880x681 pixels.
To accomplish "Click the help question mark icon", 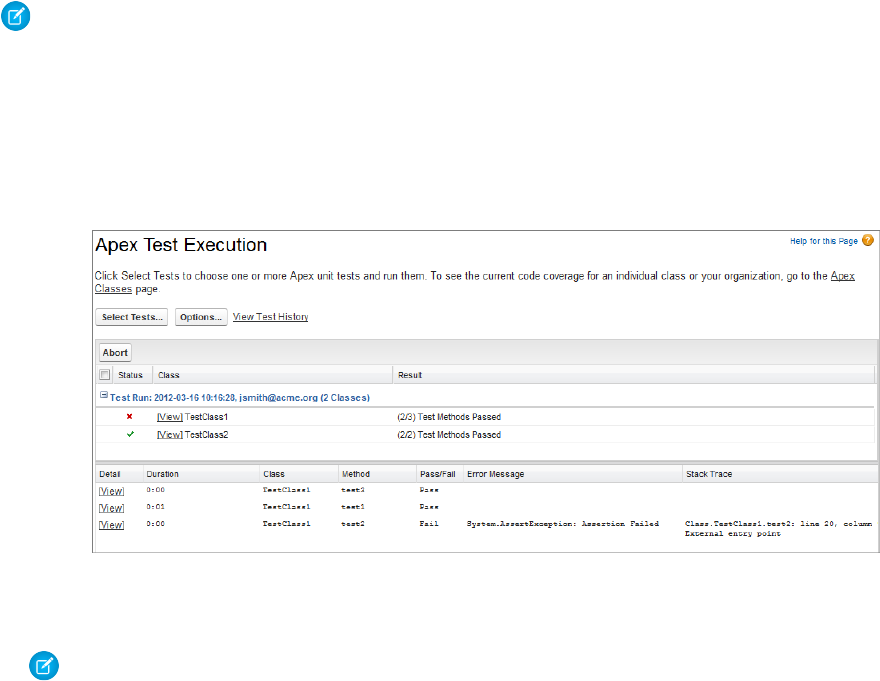I will 868,241.
